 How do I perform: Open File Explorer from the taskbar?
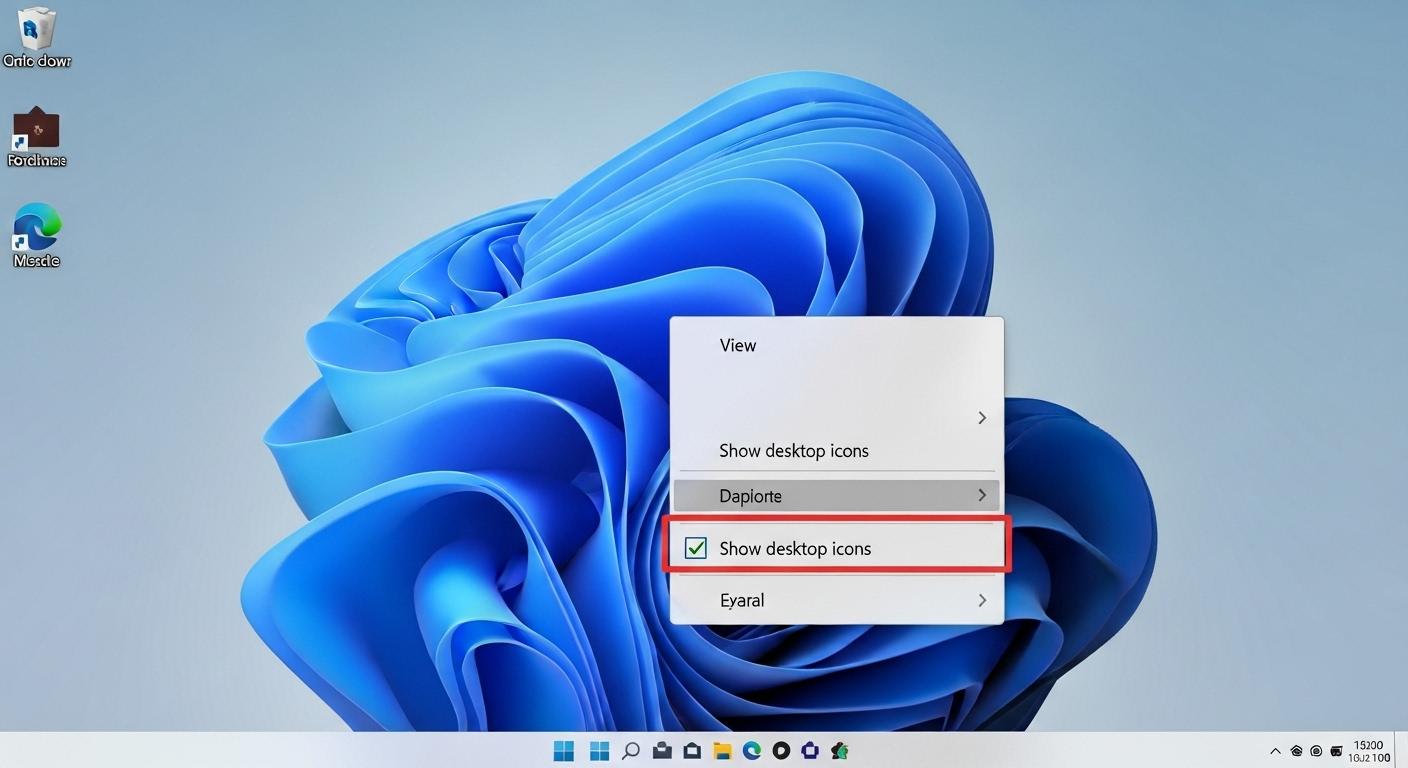point(722,750)
